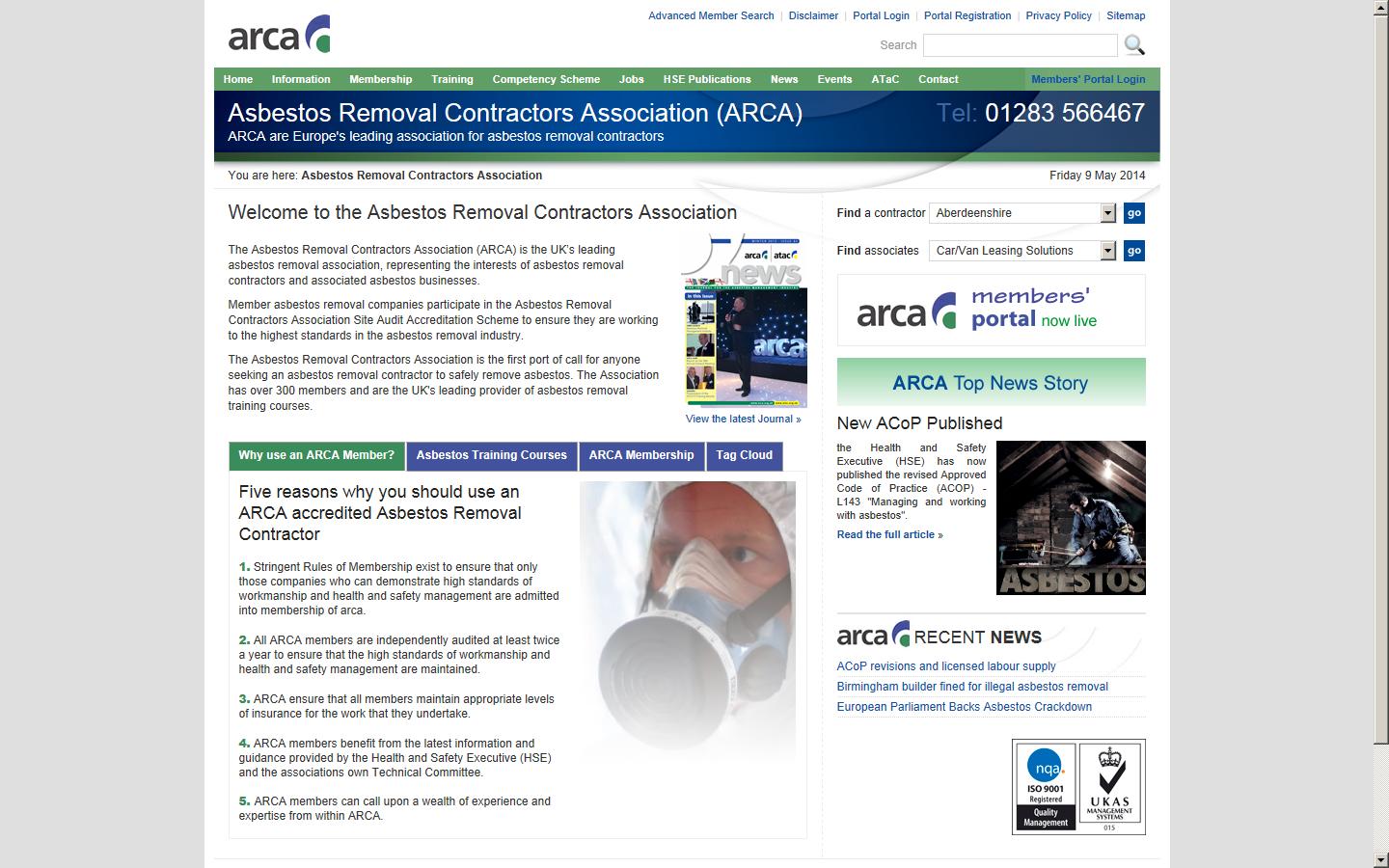Image resolution: width=1389 pixels, height=868 pixels.
Task: Open the Tag Cloud tab
Action: pyautogui.click(x=744, y=455)
